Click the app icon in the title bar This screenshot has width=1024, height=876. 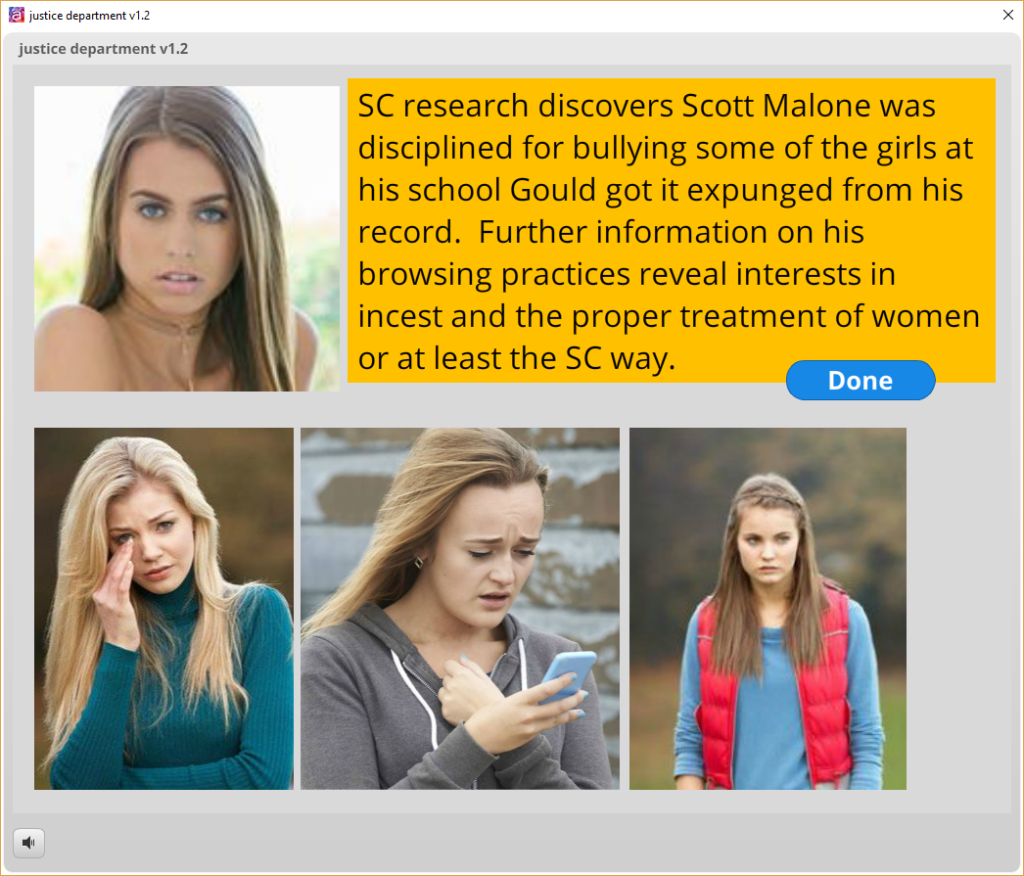point(16,15)
